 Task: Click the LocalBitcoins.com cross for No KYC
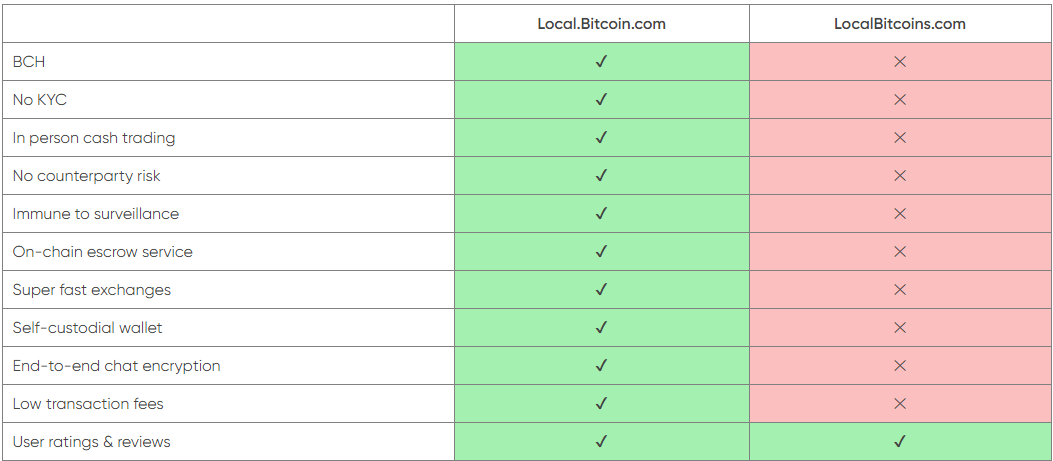click(x=900, y=99)
